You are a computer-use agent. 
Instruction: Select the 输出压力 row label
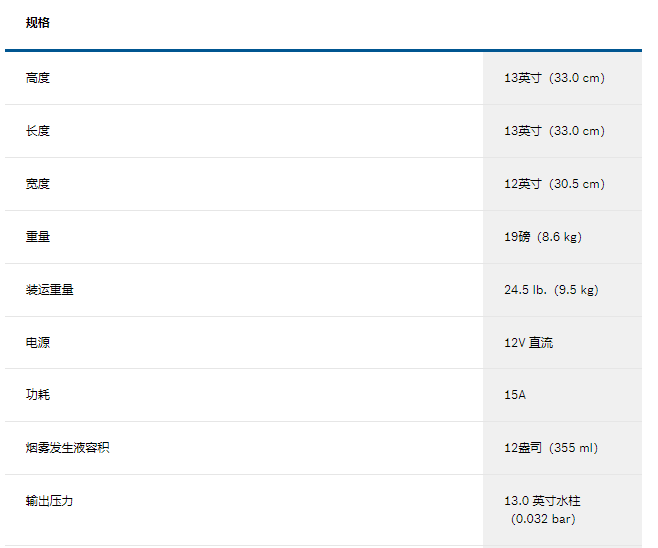click(x=50, y=501)
